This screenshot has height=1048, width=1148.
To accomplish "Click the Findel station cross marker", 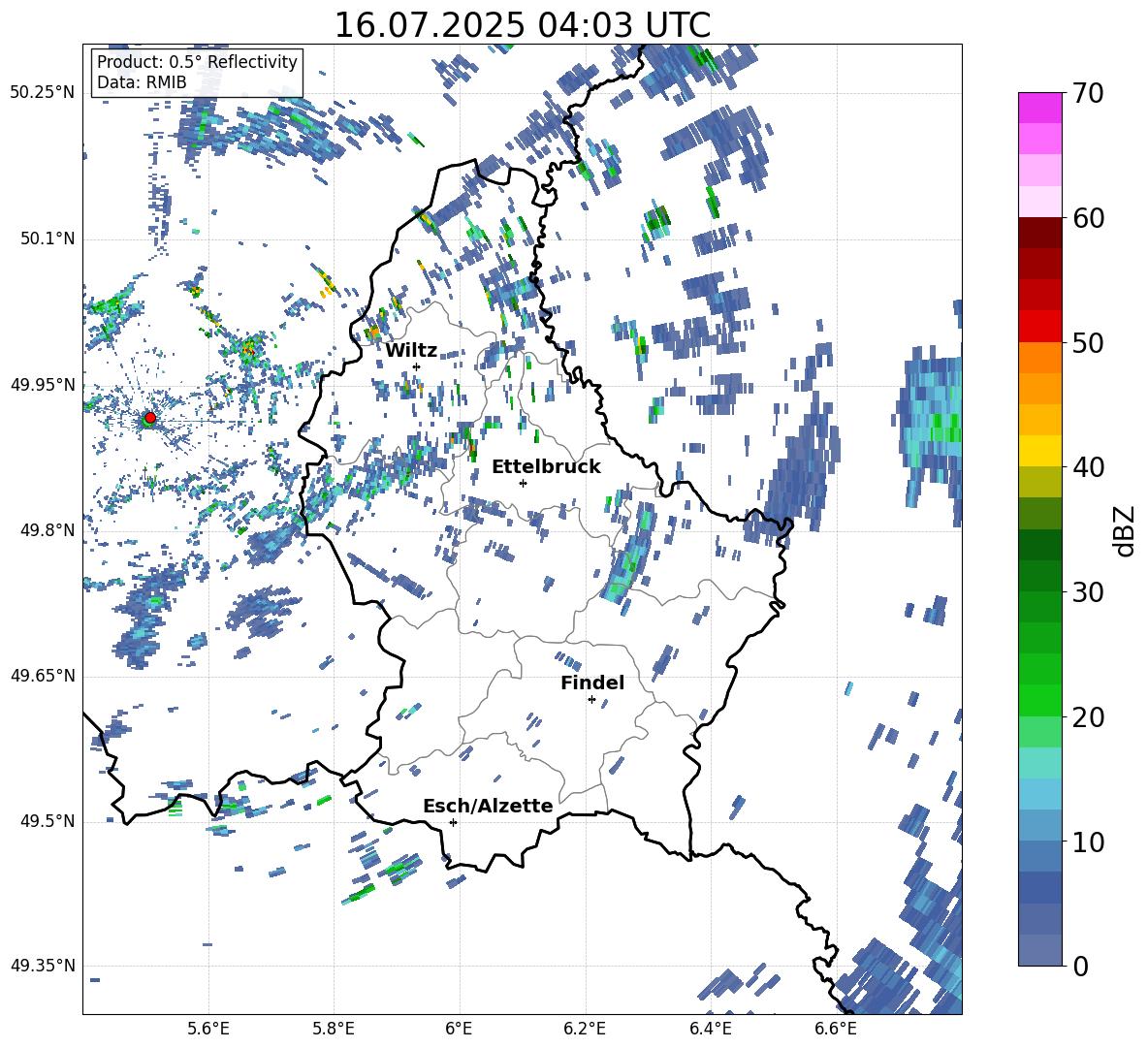I will [591, 700].
